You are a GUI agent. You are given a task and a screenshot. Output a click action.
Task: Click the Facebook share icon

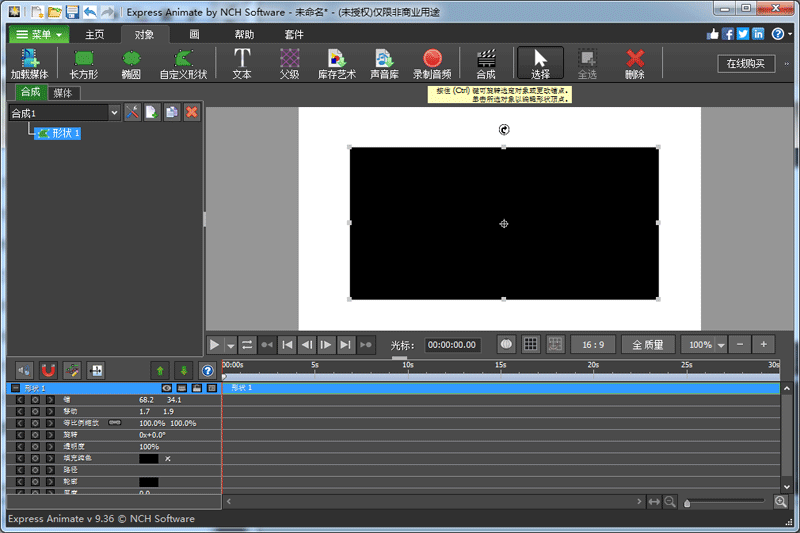coord(728,34)
